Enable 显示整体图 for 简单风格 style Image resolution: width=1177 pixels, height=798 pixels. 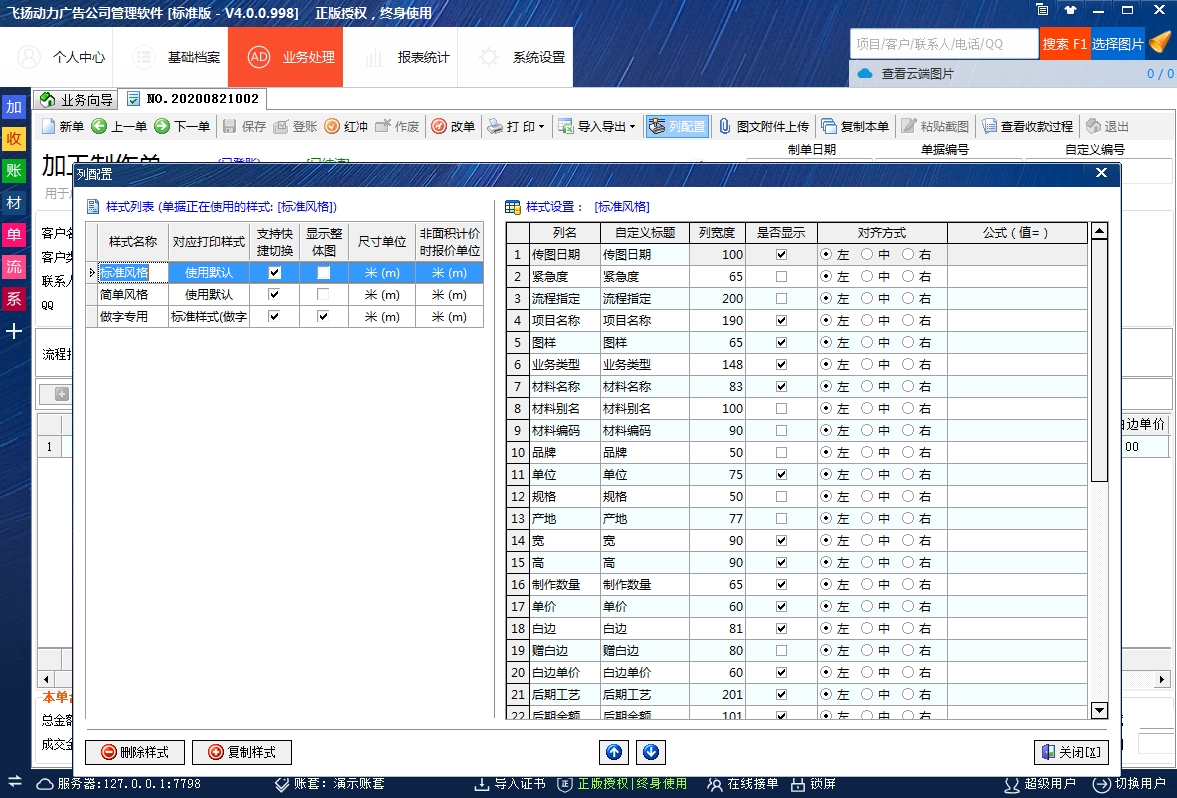coord(323,295)
